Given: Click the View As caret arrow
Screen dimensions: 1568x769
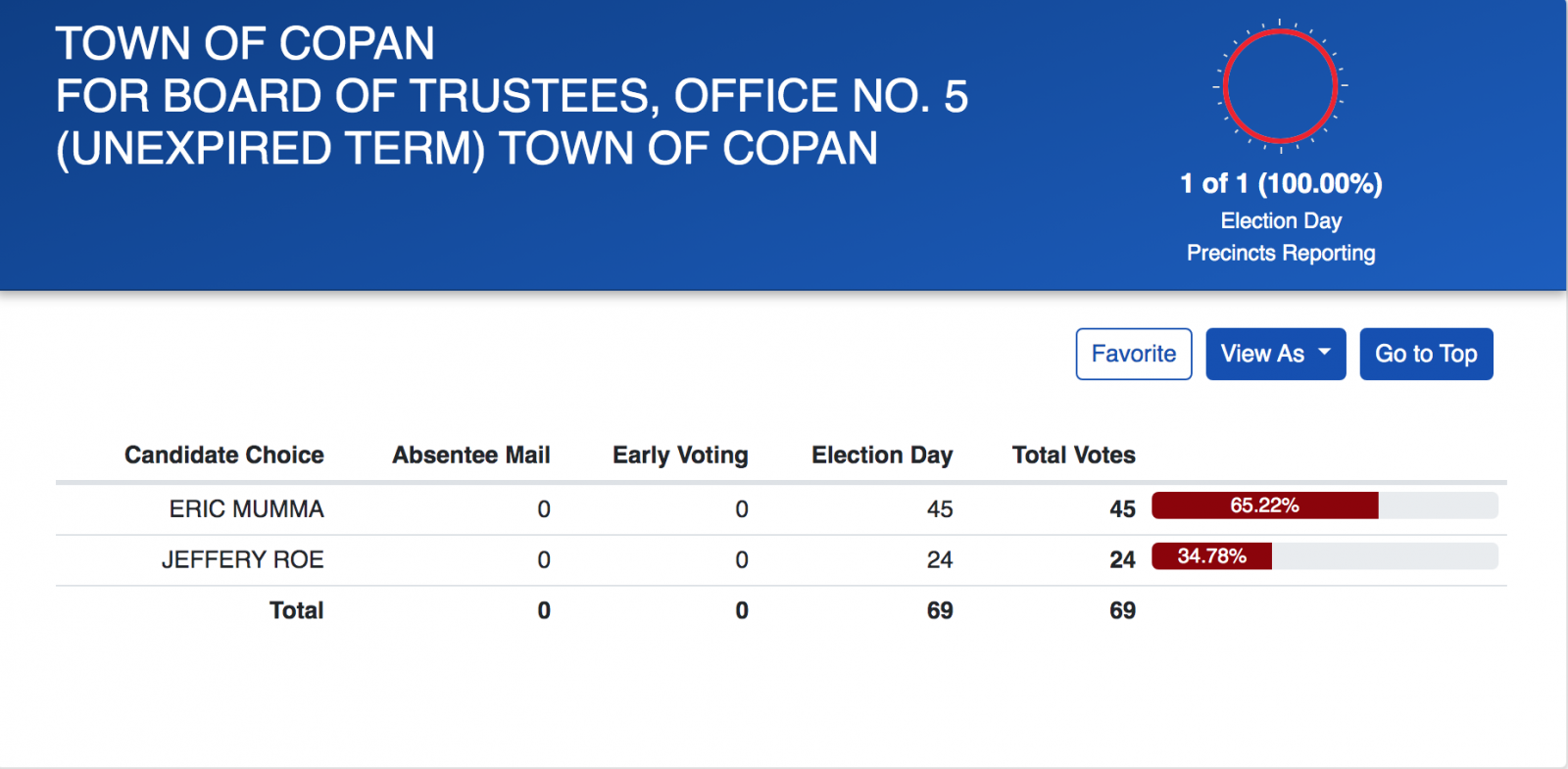Looking at the screenshot, I should click(x=1325, y=352).
